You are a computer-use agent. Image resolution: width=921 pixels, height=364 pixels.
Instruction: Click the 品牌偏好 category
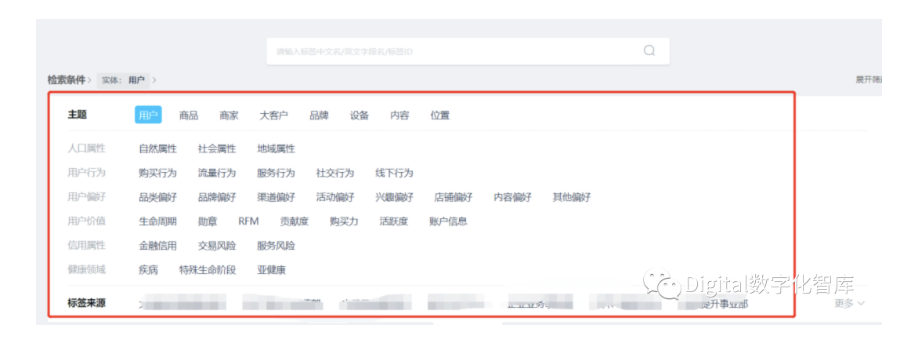tap(217, 197)
